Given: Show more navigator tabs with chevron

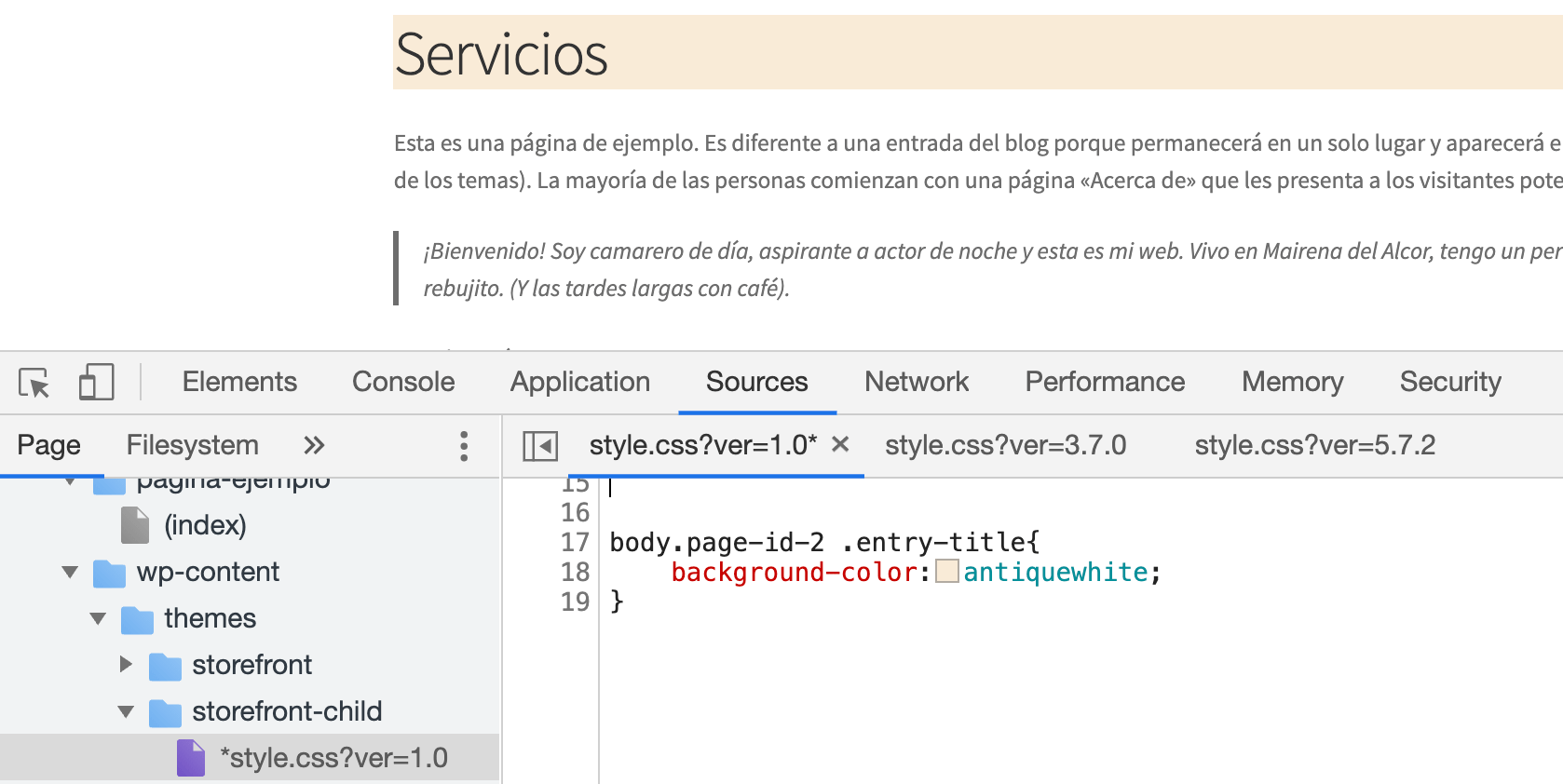Looking at the screenshot, I should click(314, 445).
